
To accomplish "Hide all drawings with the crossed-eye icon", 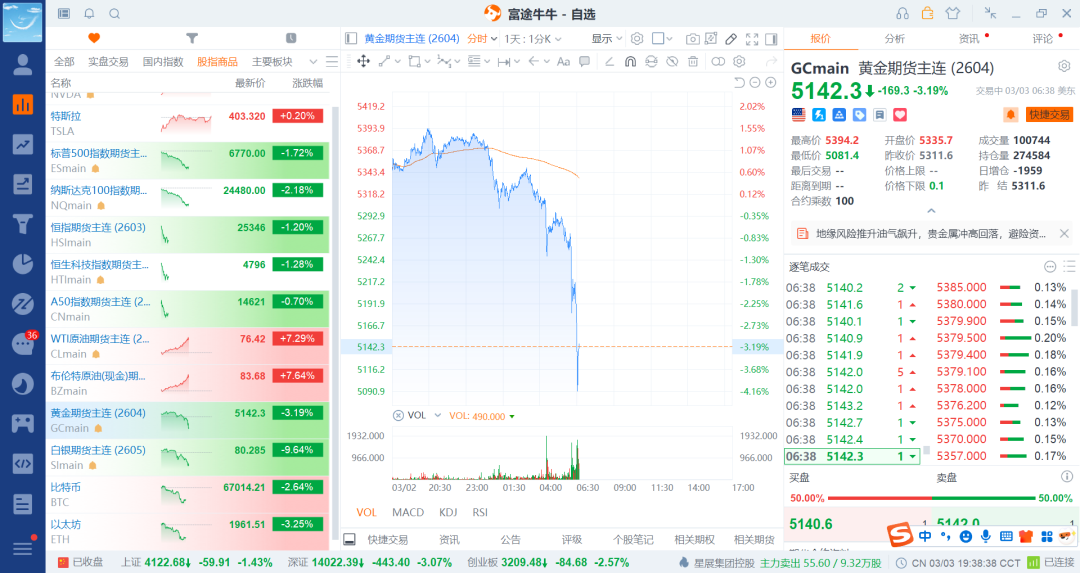I will coord(672,61).
